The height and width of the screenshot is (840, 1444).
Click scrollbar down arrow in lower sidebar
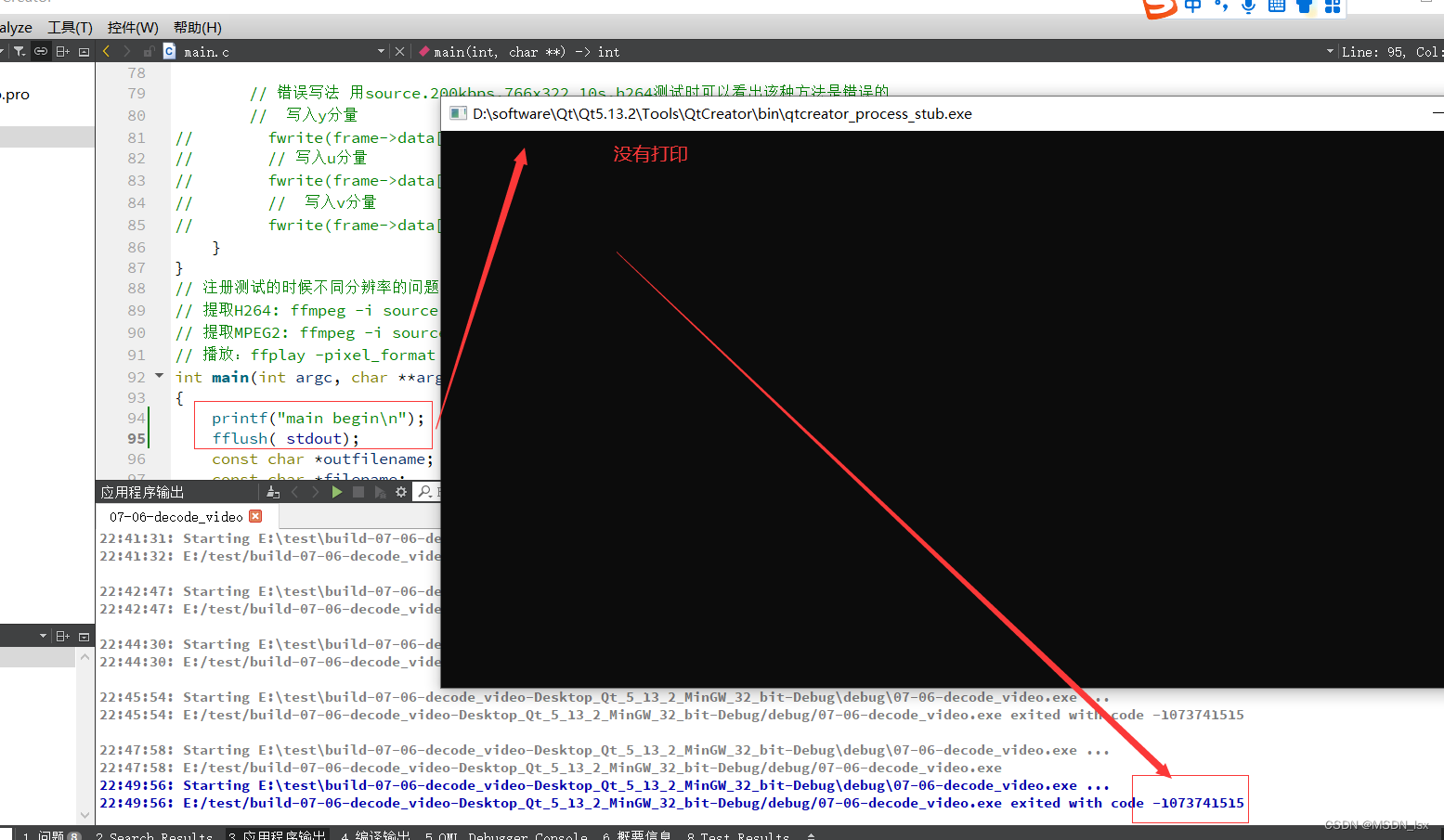(85, 815)
